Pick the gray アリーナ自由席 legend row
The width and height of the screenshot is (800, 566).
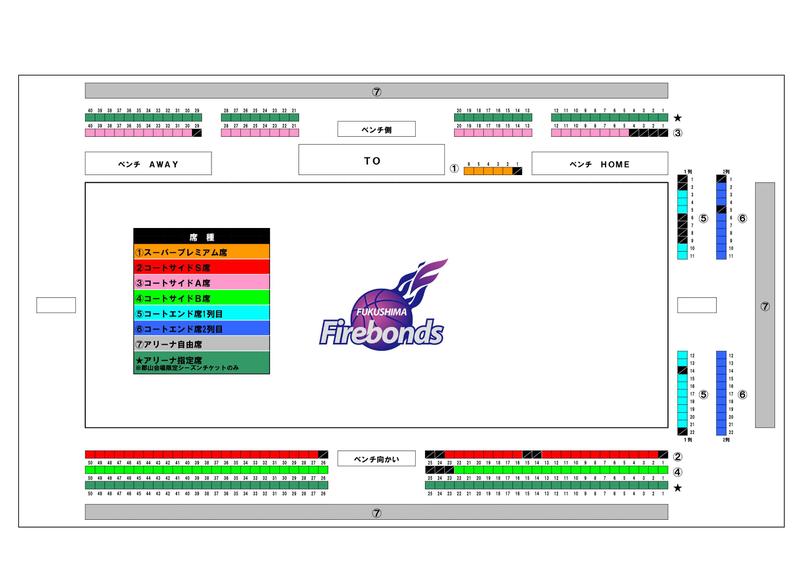(x=202, y=343)
